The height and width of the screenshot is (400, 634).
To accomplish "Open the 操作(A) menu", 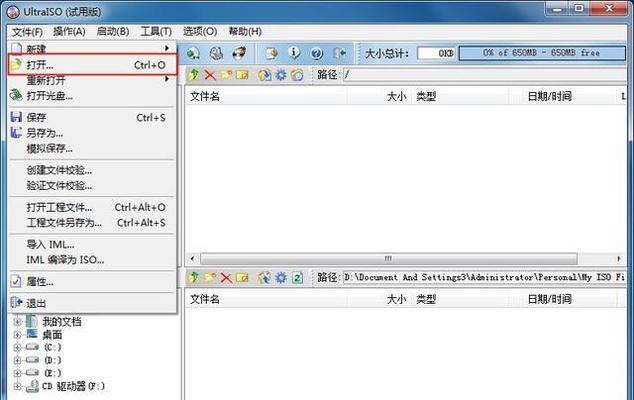I will (69, 32).
